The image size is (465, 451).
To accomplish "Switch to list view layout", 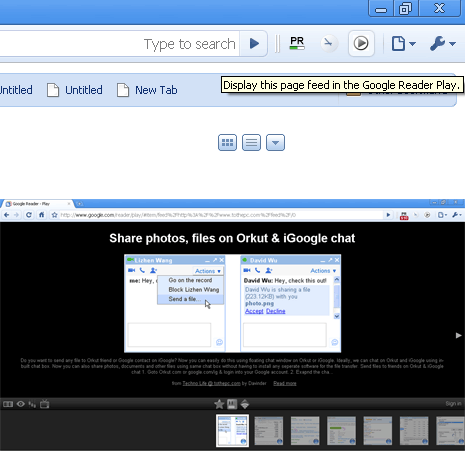I will coord(251,143).
